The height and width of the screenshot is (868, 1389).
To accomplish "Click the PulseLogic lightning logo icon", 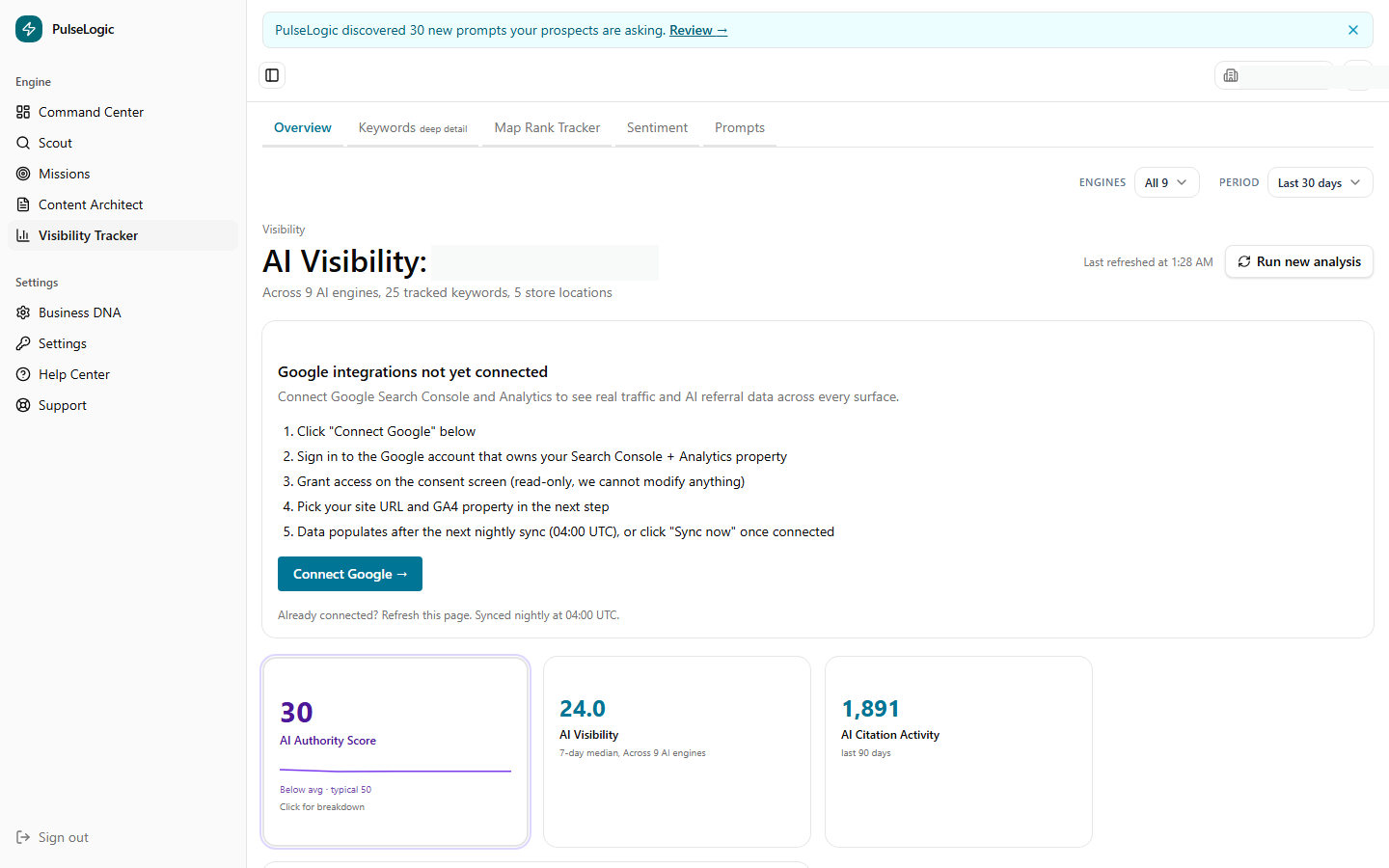I will coord(29,29).
